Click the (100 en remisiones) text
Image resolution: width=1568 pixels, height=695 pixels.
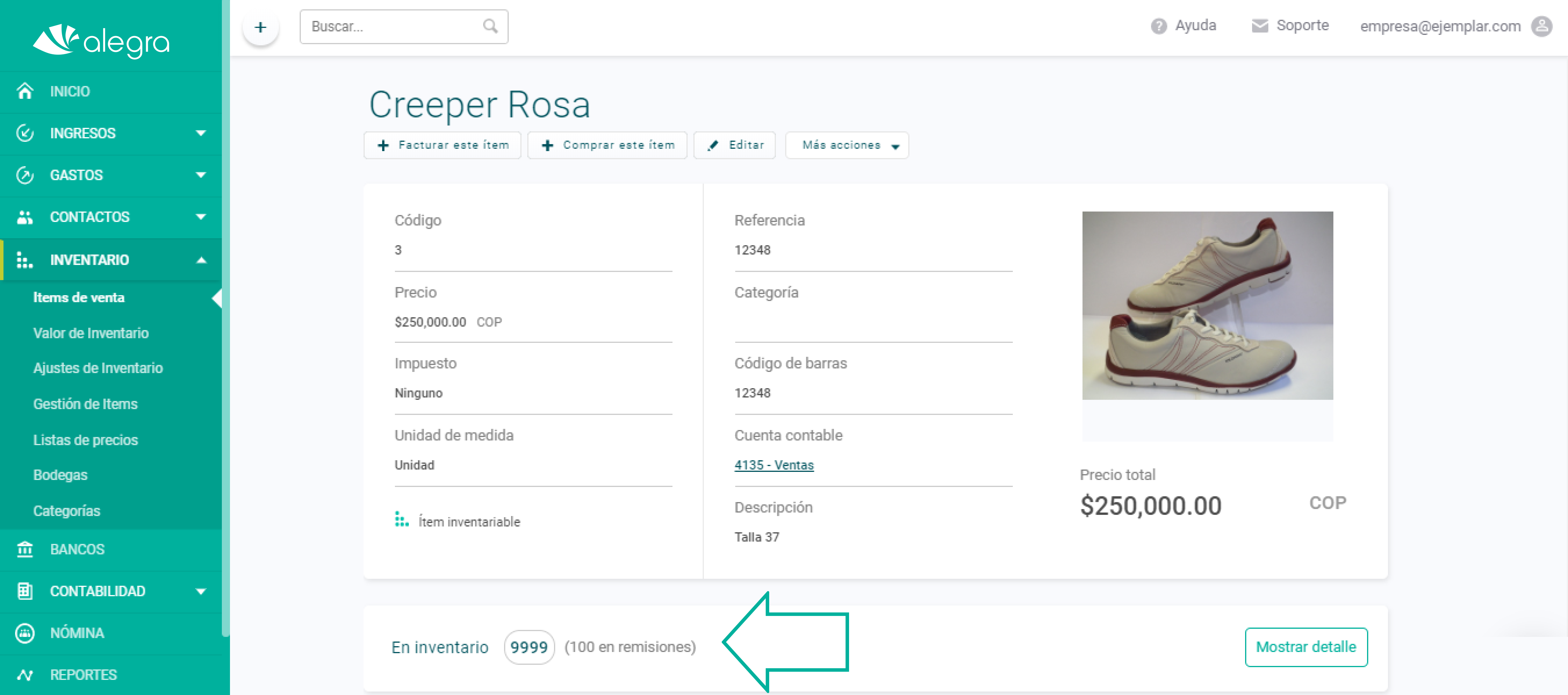coord(630,647)
